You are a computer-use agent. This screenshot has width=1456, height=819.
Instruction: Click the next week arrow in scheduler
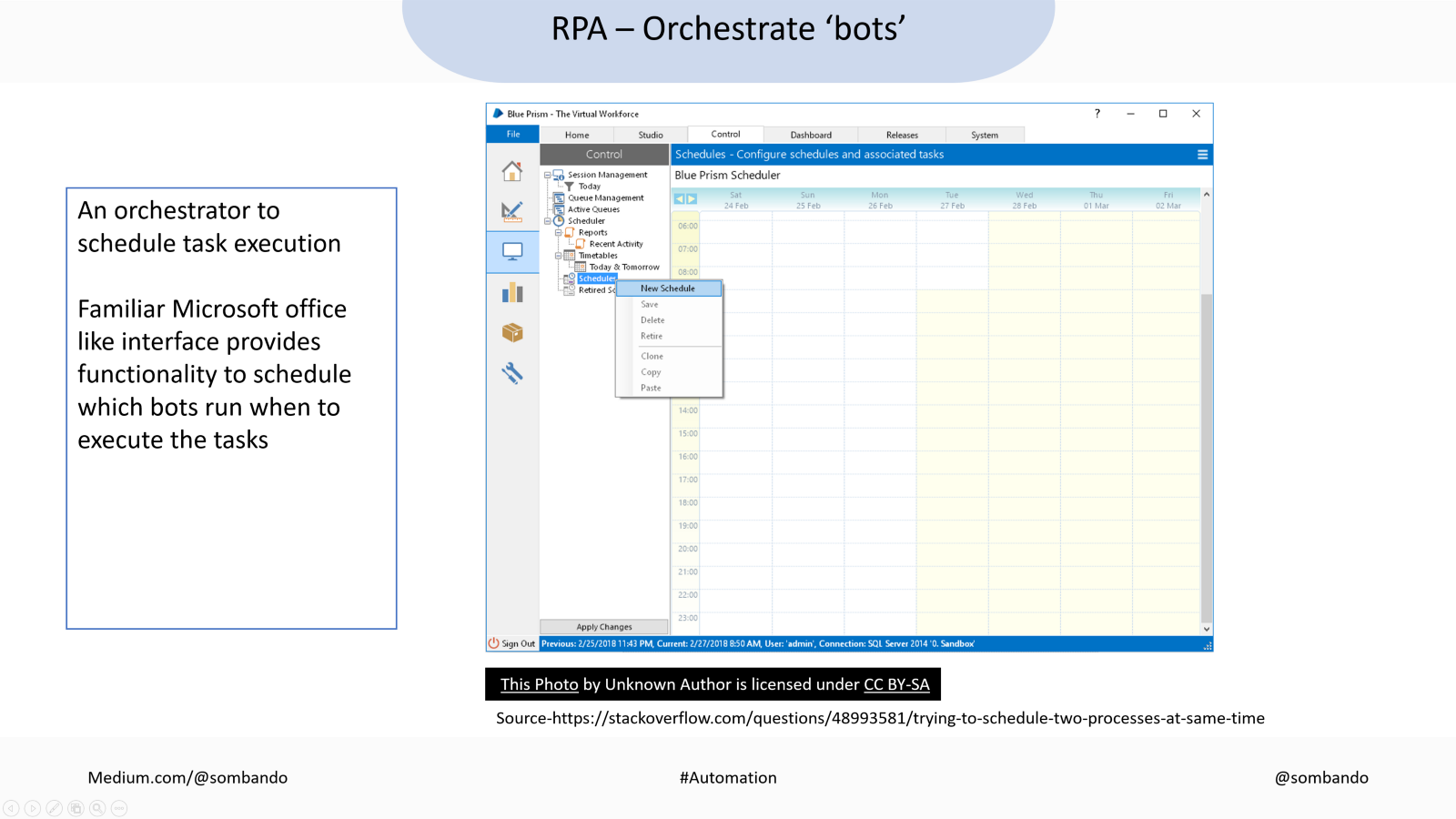point(692,198)
